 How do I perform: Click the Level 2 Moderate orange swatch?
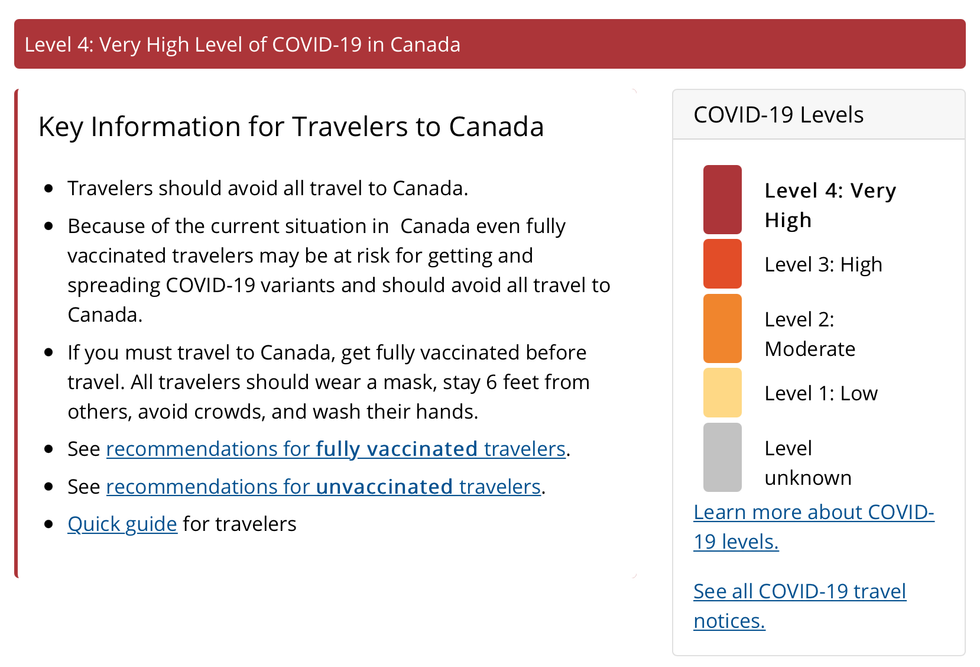(x=722, y=328)
